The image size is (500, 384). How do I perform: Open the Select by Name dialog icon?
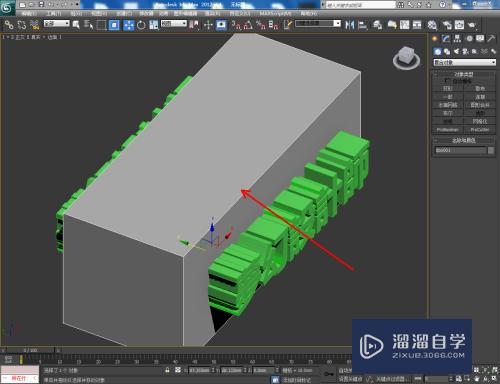tap(89, 25)
